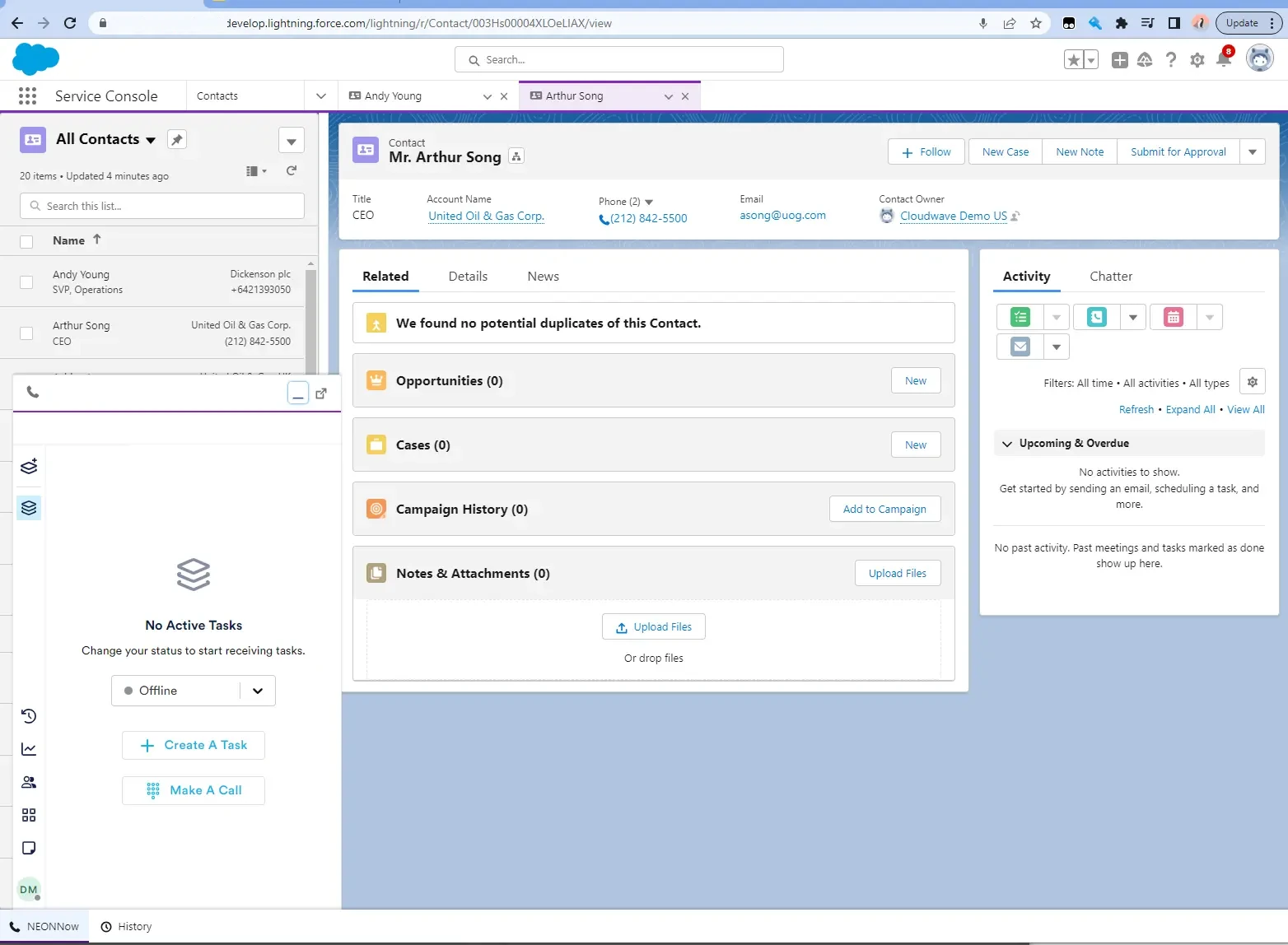Image resolution: width=1288 pixels, height=945 pixels.
Task: Switch to the Chatter tab
Action: 1110,277
